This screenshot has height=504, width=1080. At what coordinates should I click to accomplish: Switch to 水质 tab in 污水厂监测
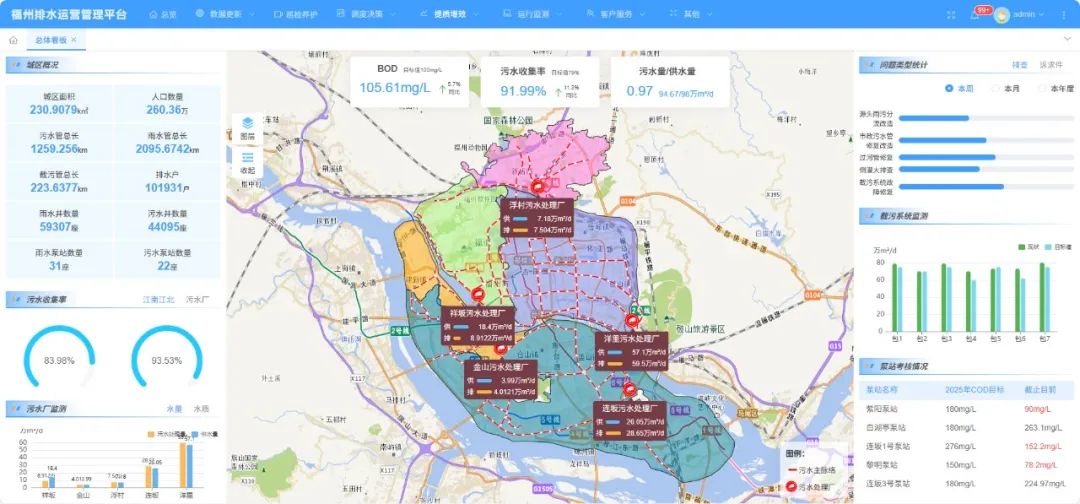pyautogui.click(x=201, y=408)
